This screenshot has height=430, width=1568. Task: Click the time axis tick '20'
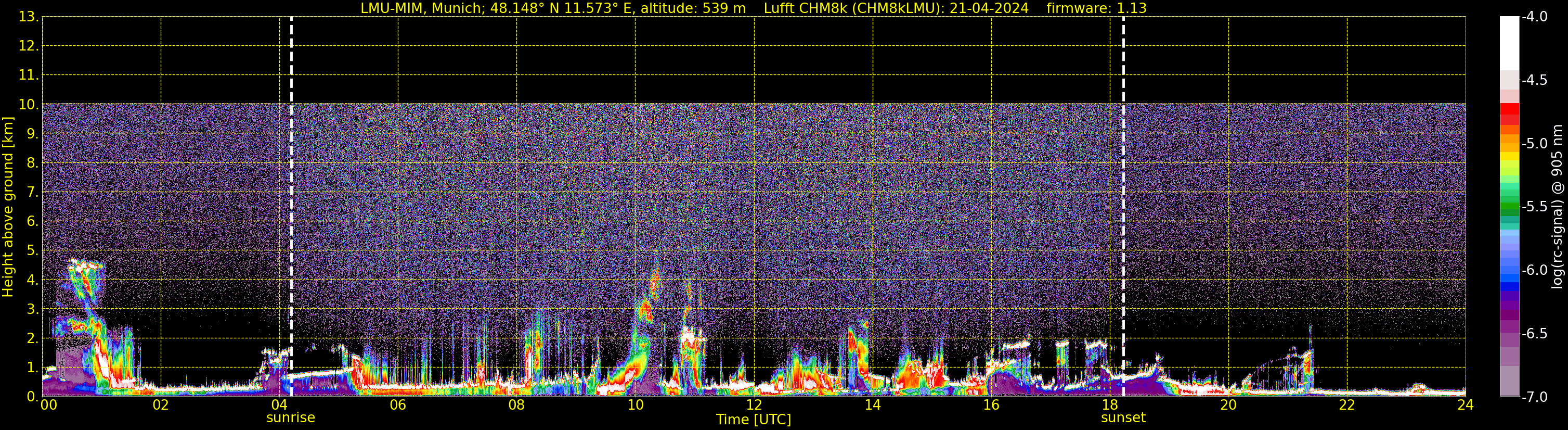pos(1228,406)
